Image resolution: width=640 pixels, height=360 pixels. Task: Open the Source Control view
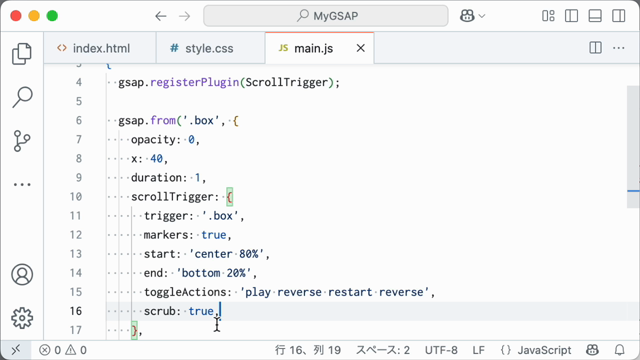(x=22, y=141)
